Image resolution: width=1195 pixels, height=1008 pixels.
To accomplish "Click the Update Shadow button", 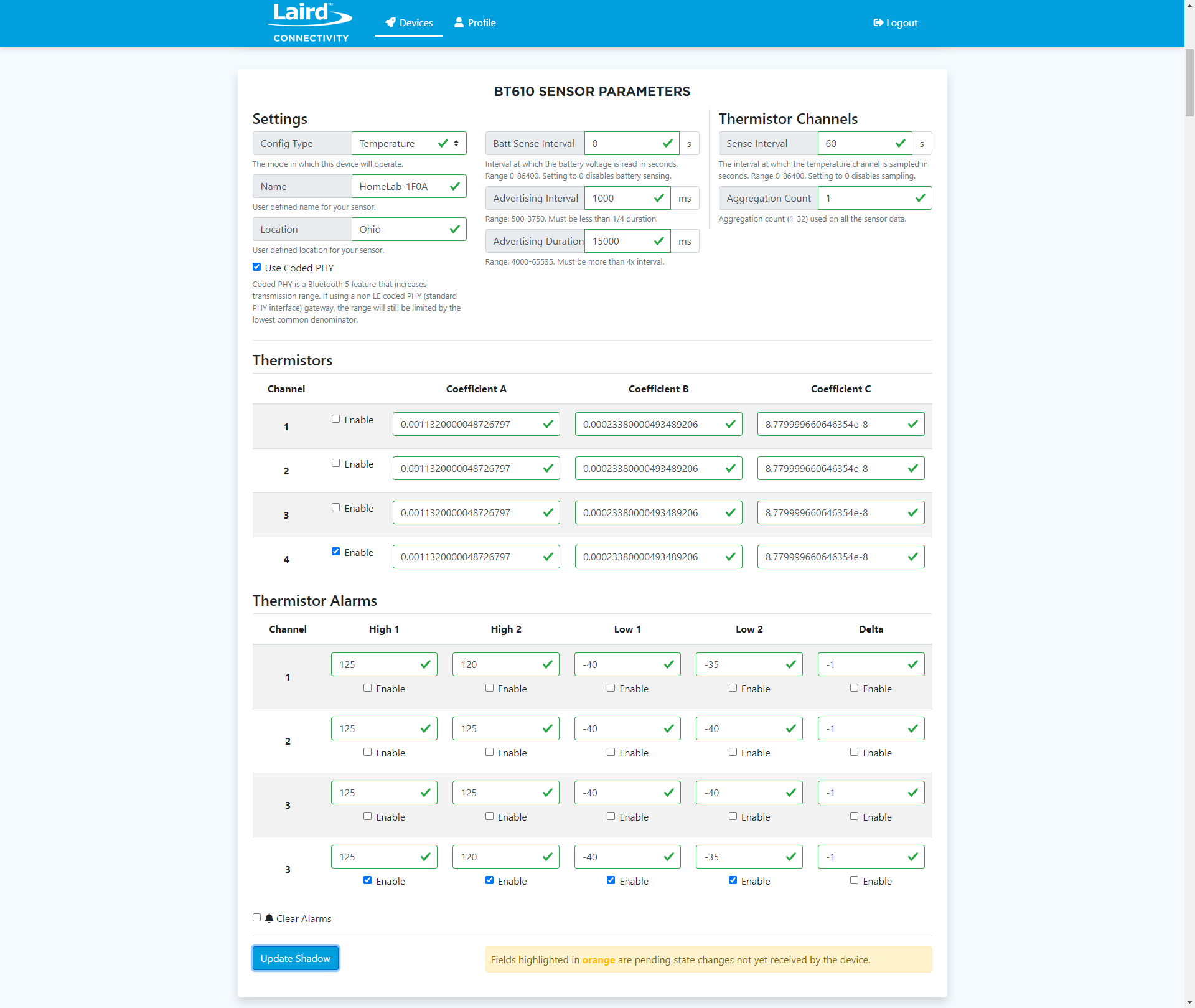I will click(295, 958).
